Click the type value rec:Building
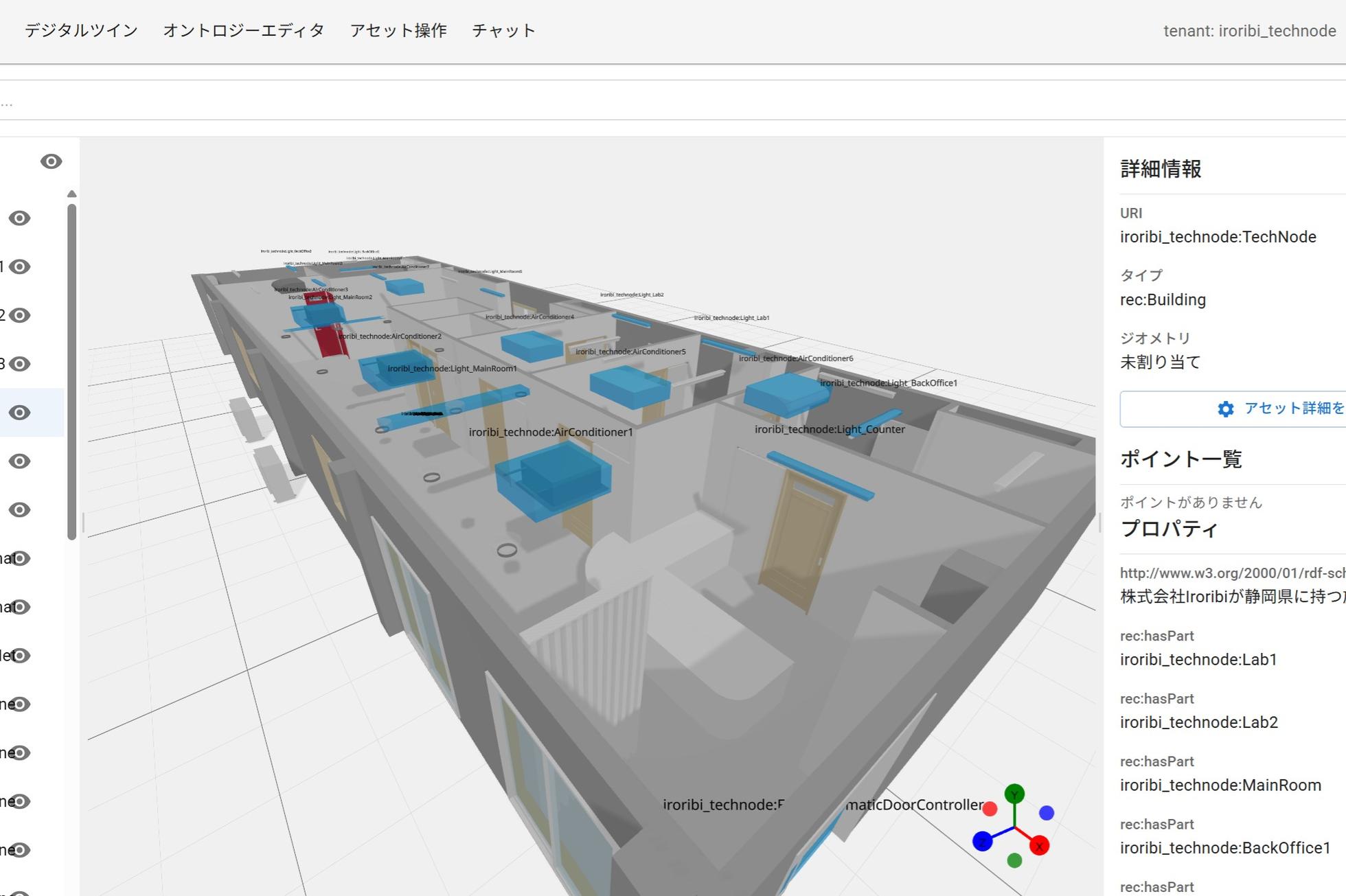Viewport: 1346px width, 896px height. (x=1163, y=300)
